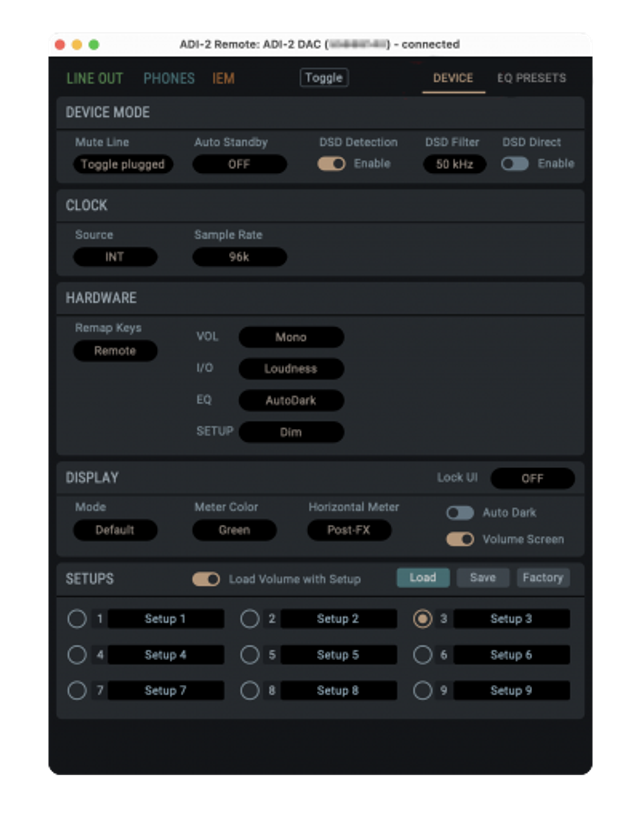This screenshot has width=640, height=838.
Task: Disable the DSD Detection switch
Action: tap(331, 164)
